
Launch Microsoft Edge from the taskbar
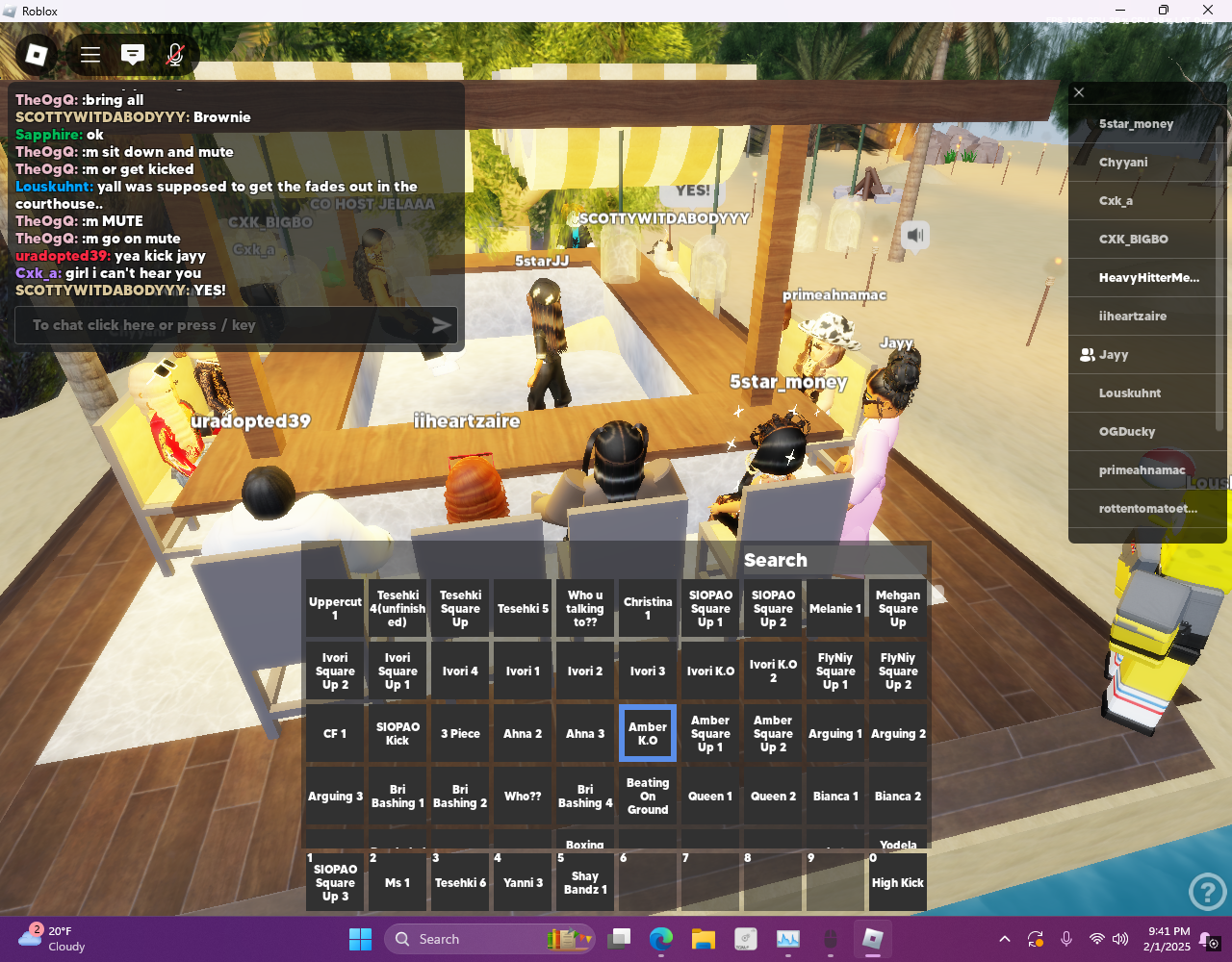pyautogui.click(x=661, y=939)
